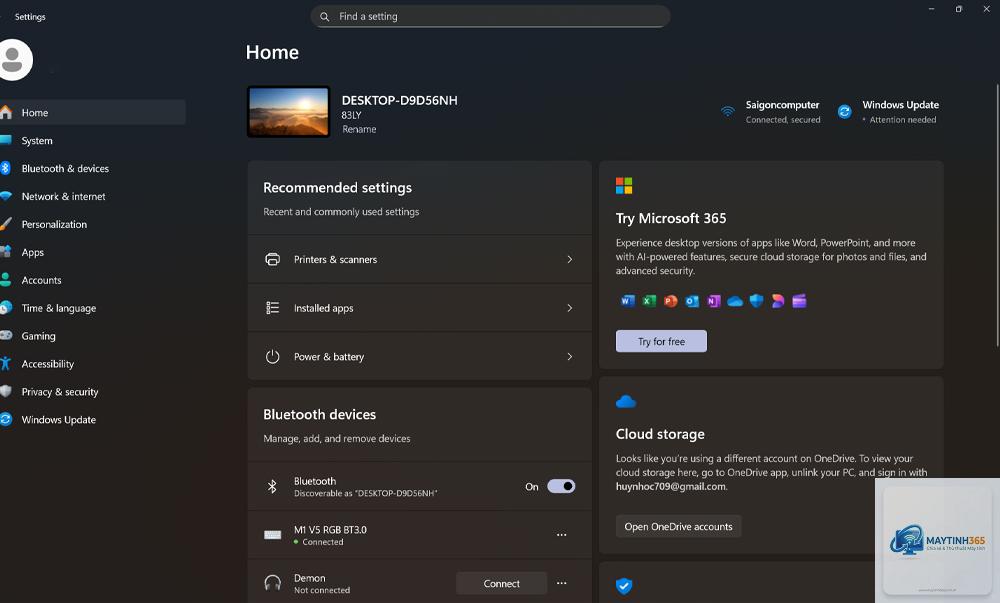Click Rename under the PC name
Image resolution: width=1000 pixels, height=603 pixels.
coord(359,129)
